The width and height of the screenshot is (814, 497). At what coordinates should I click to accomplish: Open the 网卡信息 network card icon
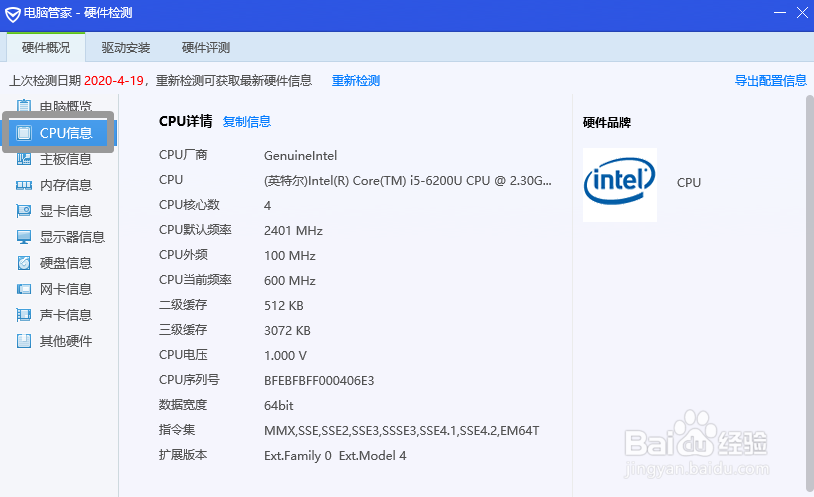click(24, 289)
